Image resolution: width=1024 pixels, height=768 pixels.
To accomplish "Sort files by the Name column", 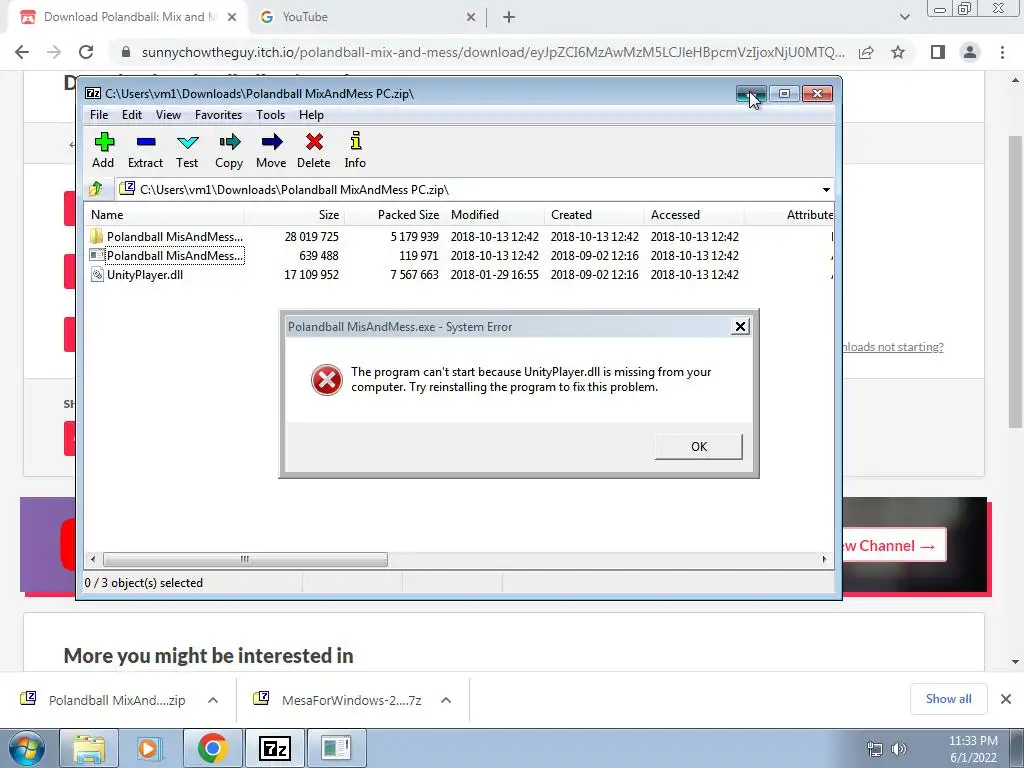I will (165, 215).
